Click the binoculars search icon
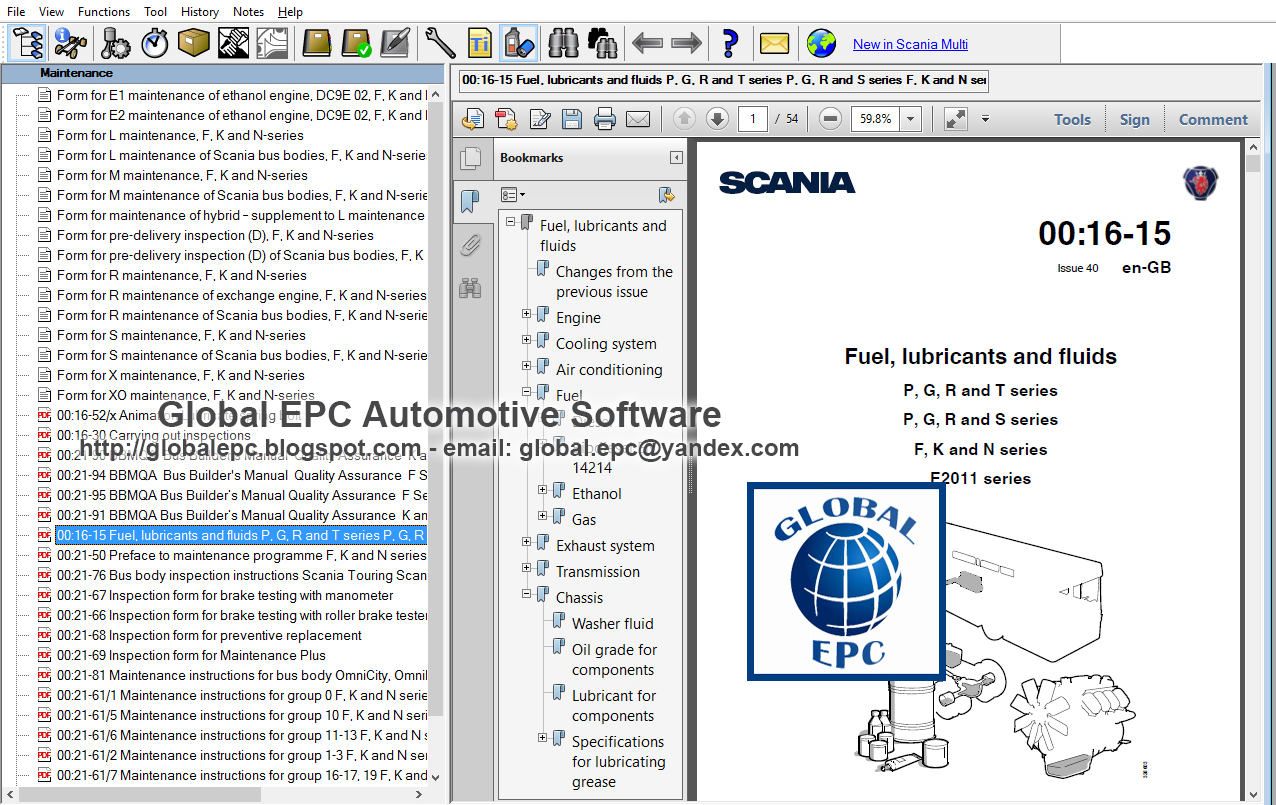Screen dimensions: 1276x805 click(x=565, y=44)
